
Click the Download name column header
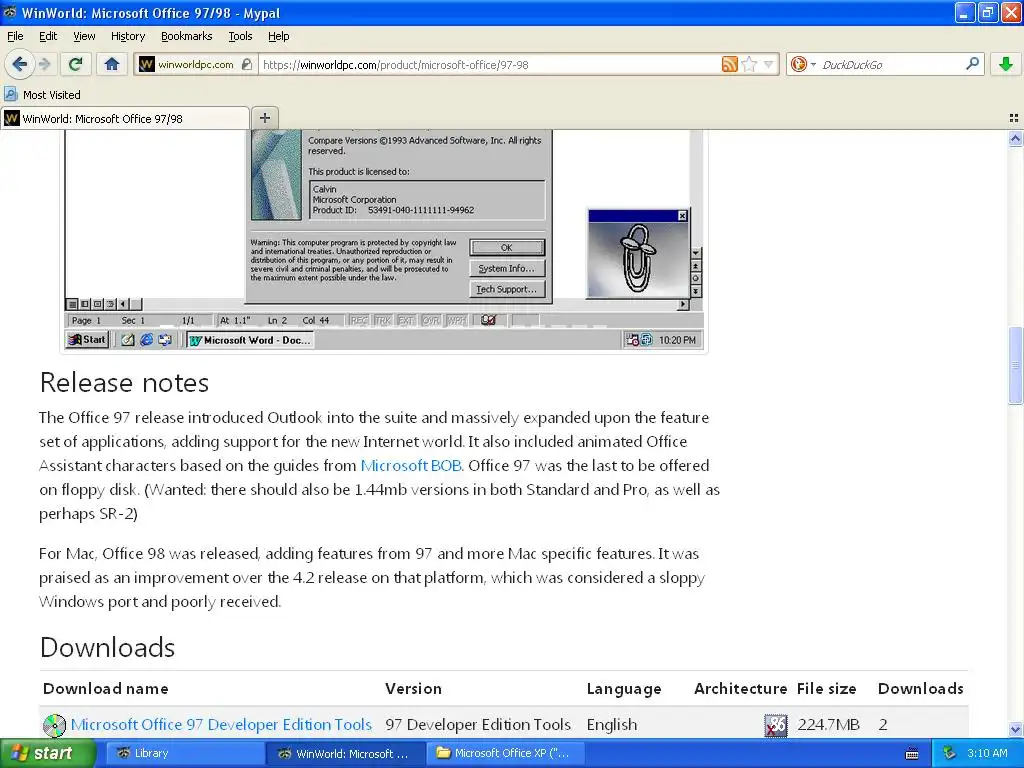[106, 688]
